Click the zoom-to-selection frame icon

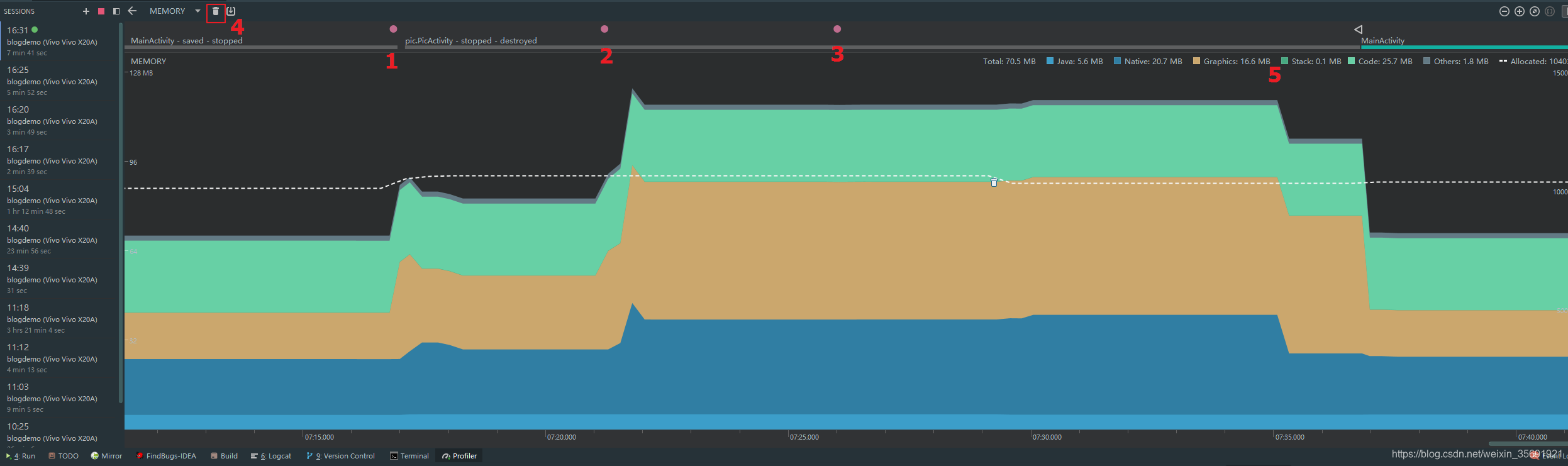coord(1550,11)
